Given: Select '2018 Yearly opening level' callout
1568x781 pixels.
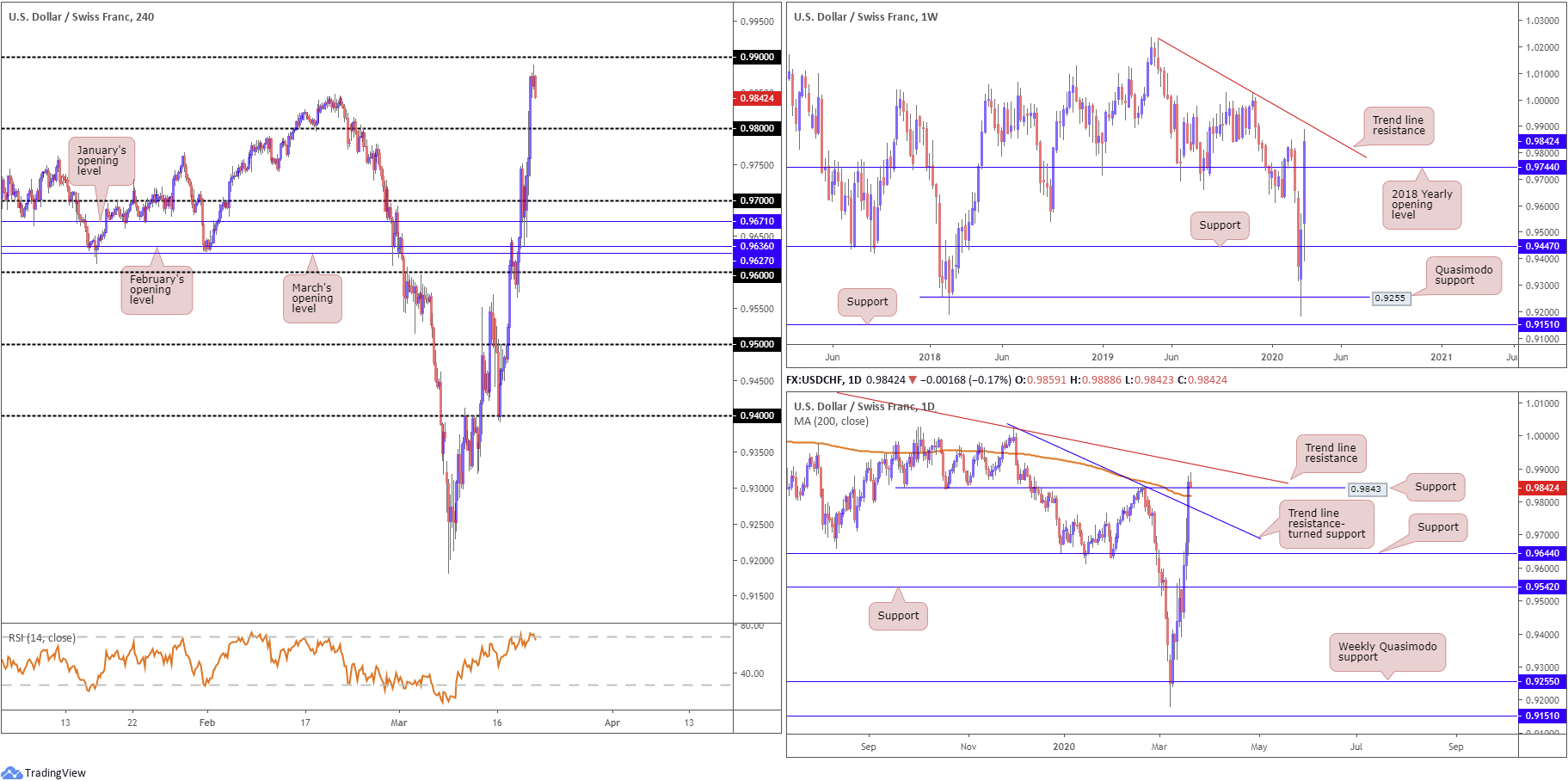Looking at the screenshot, I should tap(1422, 205).
